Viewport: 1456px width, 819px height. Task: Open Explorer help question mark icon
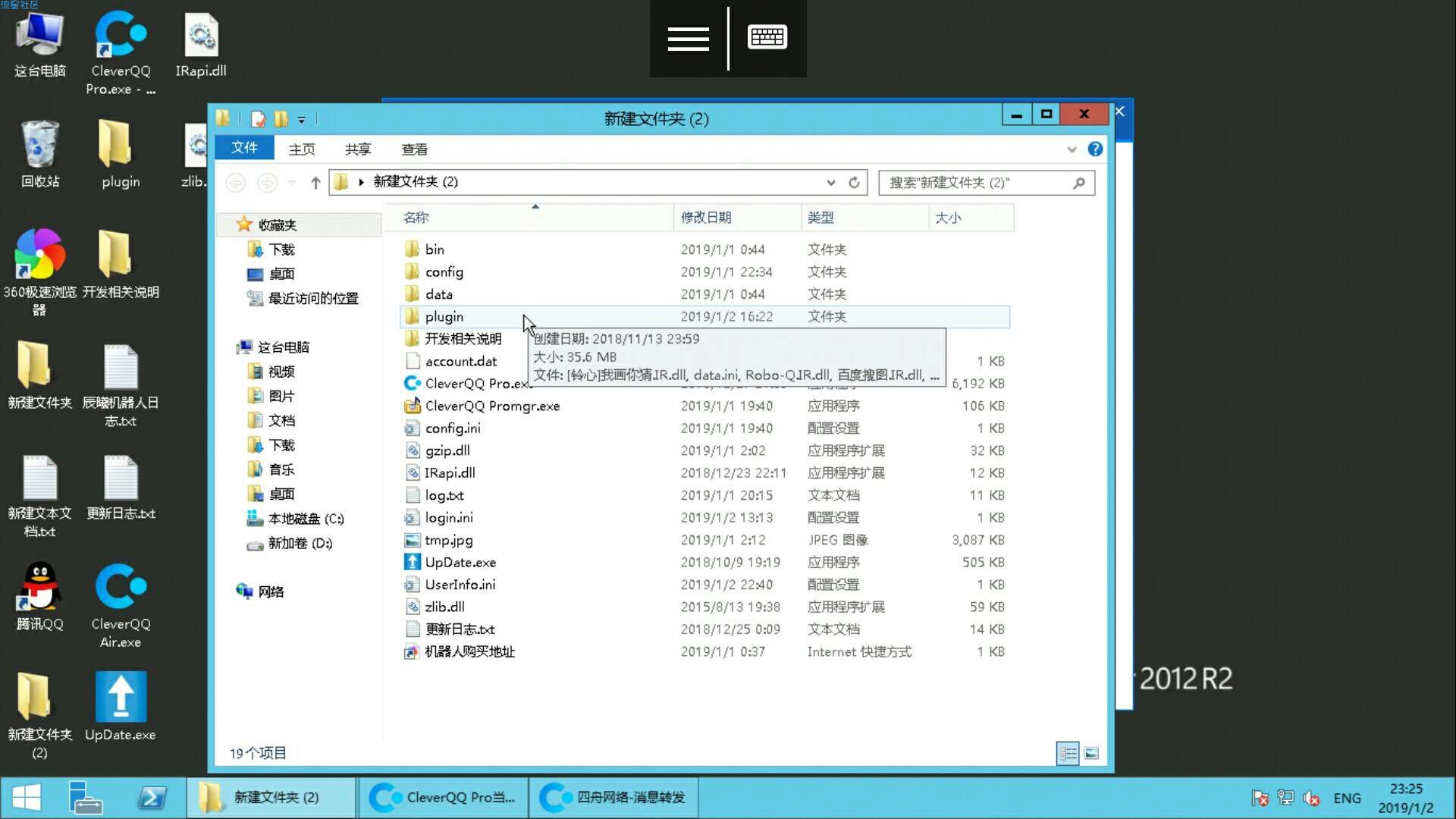1095,149
